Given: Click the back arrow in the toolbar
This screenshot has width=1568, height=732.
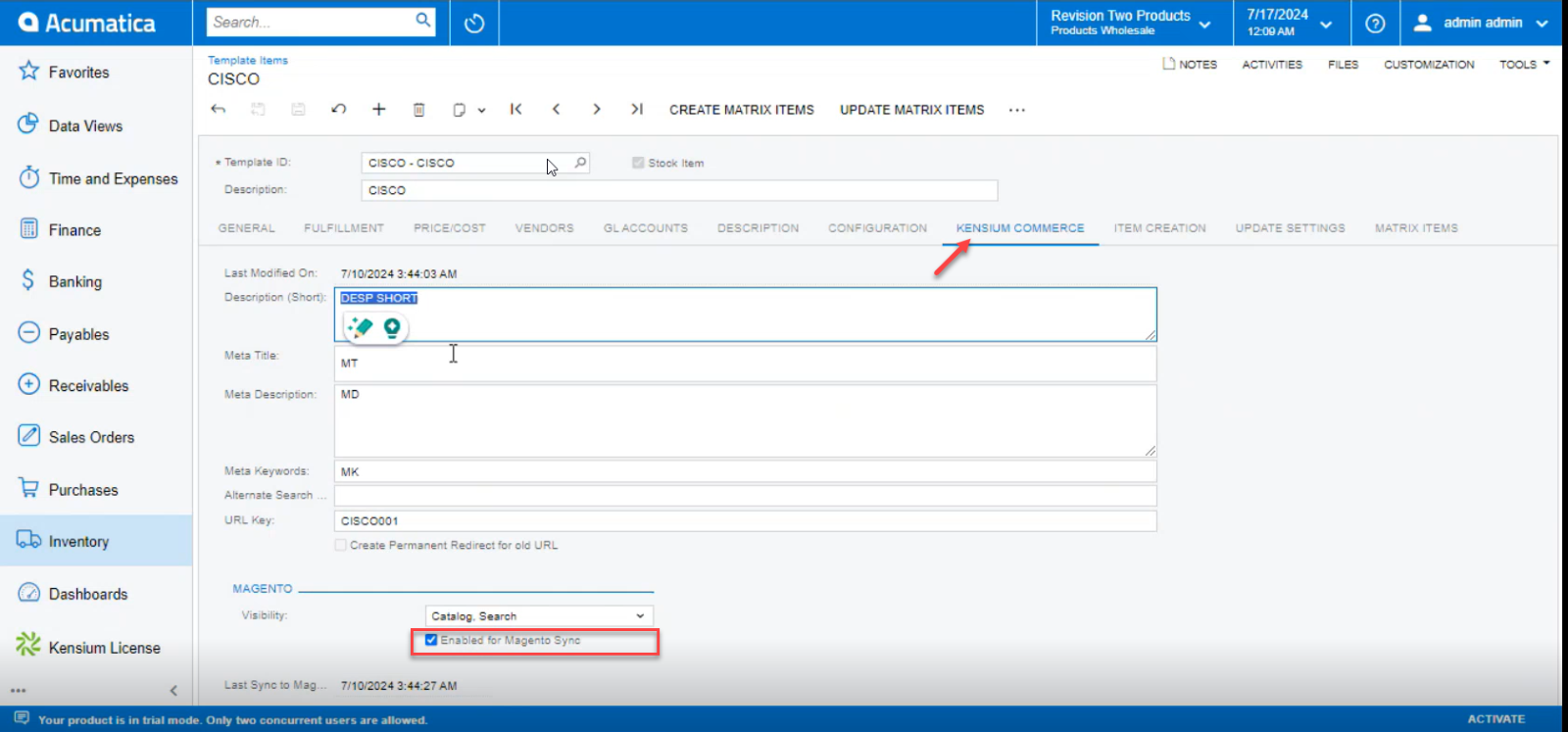Looking at the screenshot, I should click(x=219, y=109).
